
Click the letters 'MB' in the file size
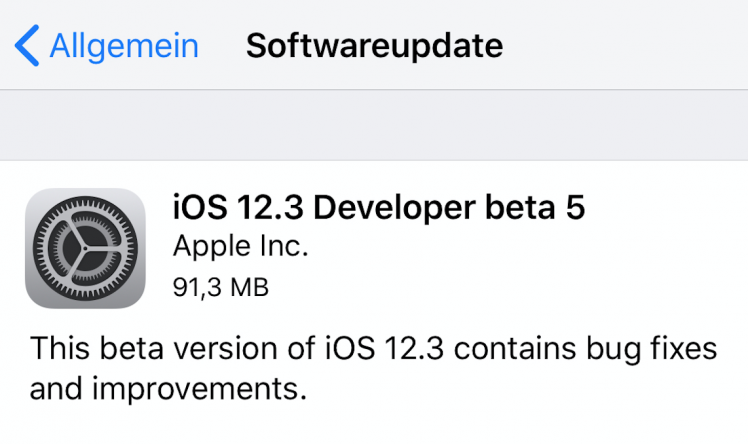pos(248,287)
